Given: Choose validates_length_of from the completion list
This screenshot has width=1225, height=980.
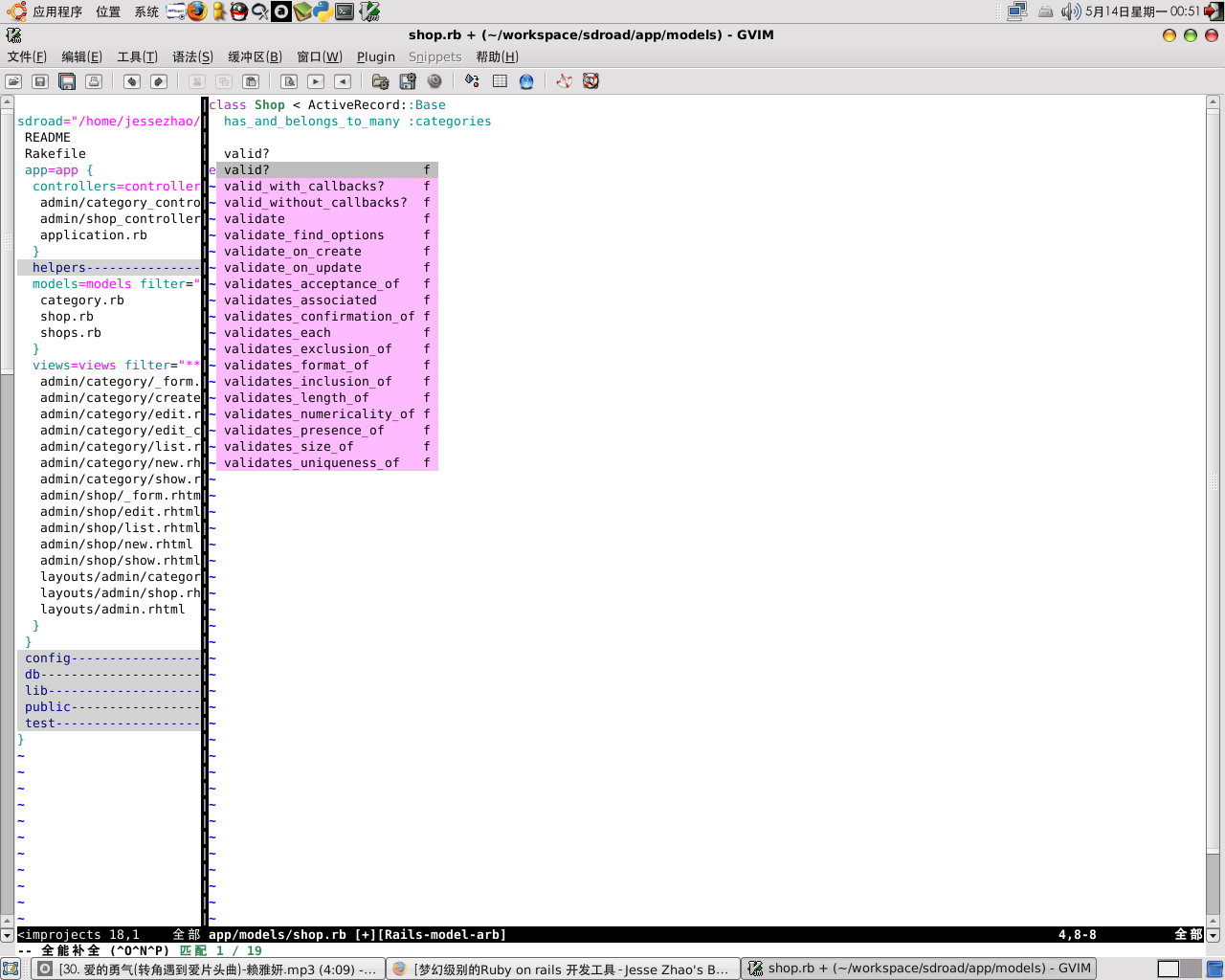Looking at the screenshot, I should click(x=327, y=398).
